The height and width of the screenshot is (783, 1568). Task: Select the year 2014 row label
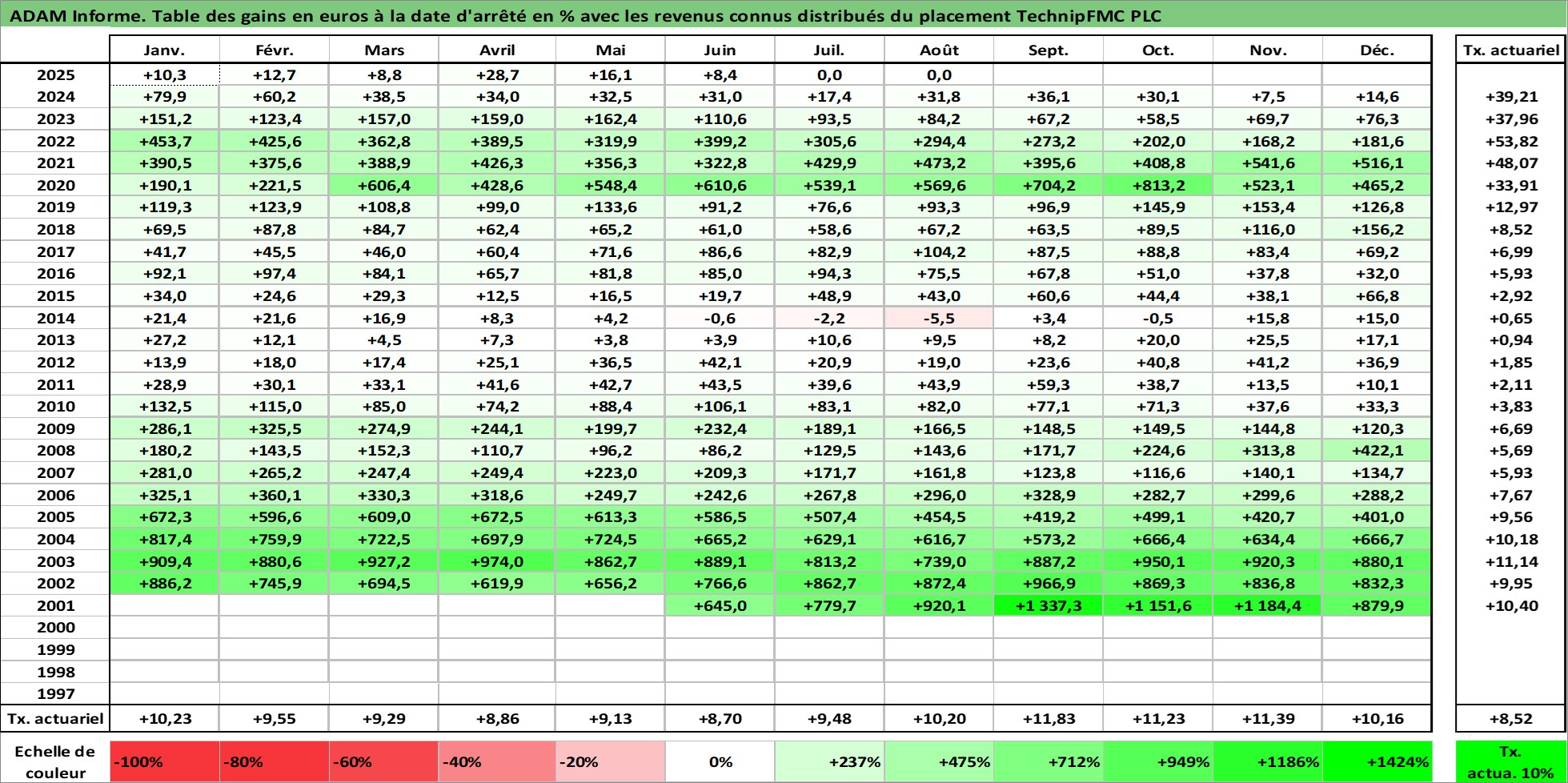[x=55, y=318]
